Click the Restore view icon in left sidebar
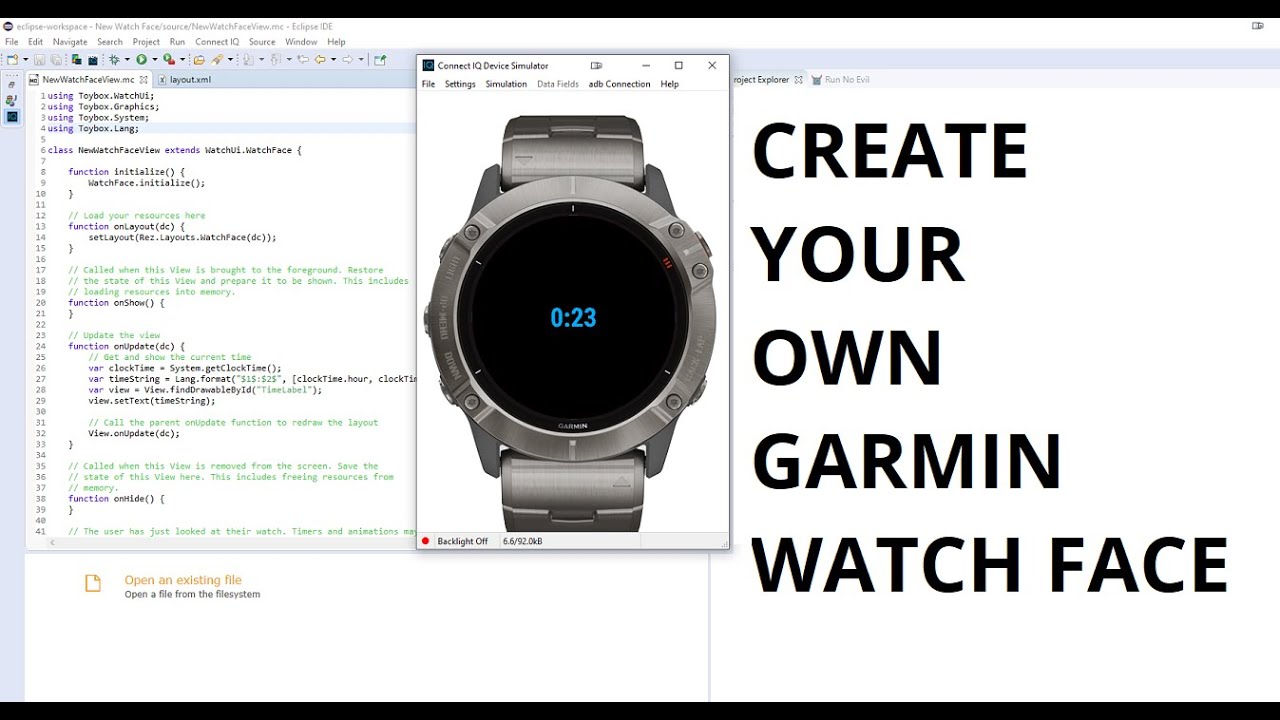The image size is (1280, 720). pyautogui.click(x=11, y=84)
